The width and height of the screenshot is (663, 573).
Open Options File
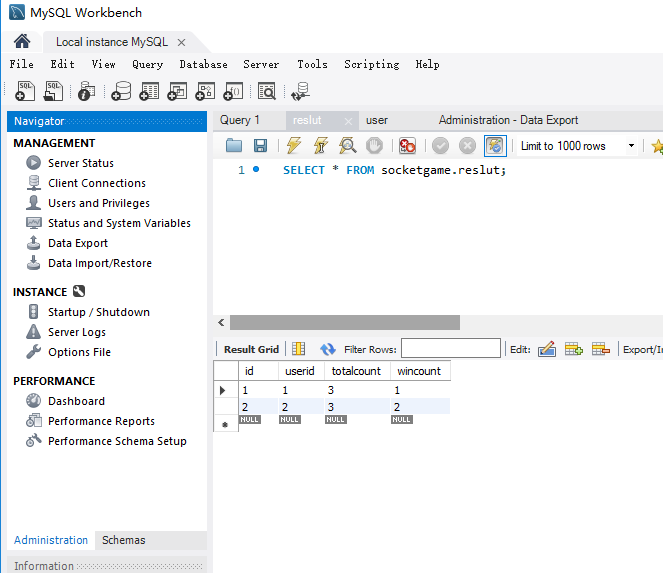point(79,352)
